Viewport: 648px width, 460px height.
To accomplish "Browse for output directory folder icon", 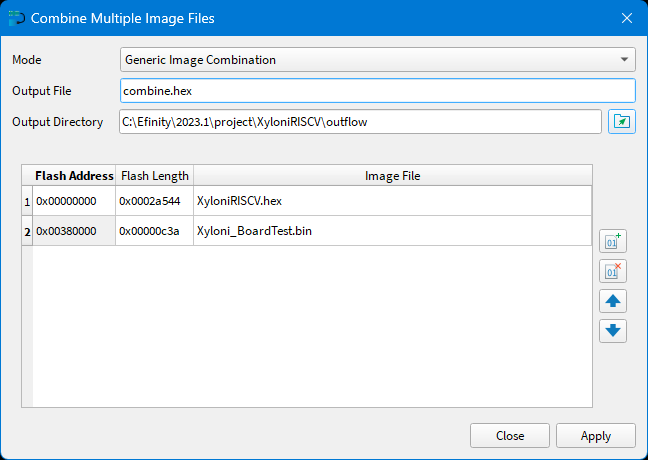I will click(x=622, y=122).
